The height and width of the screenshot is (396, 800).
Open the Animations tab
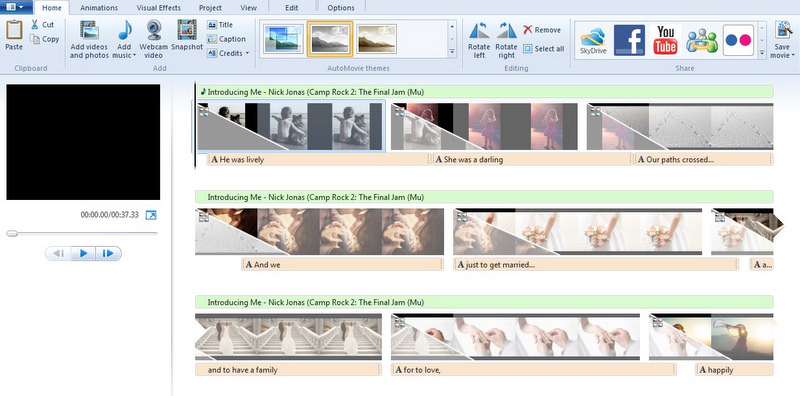pyautogui.click(x=99, y=8)
